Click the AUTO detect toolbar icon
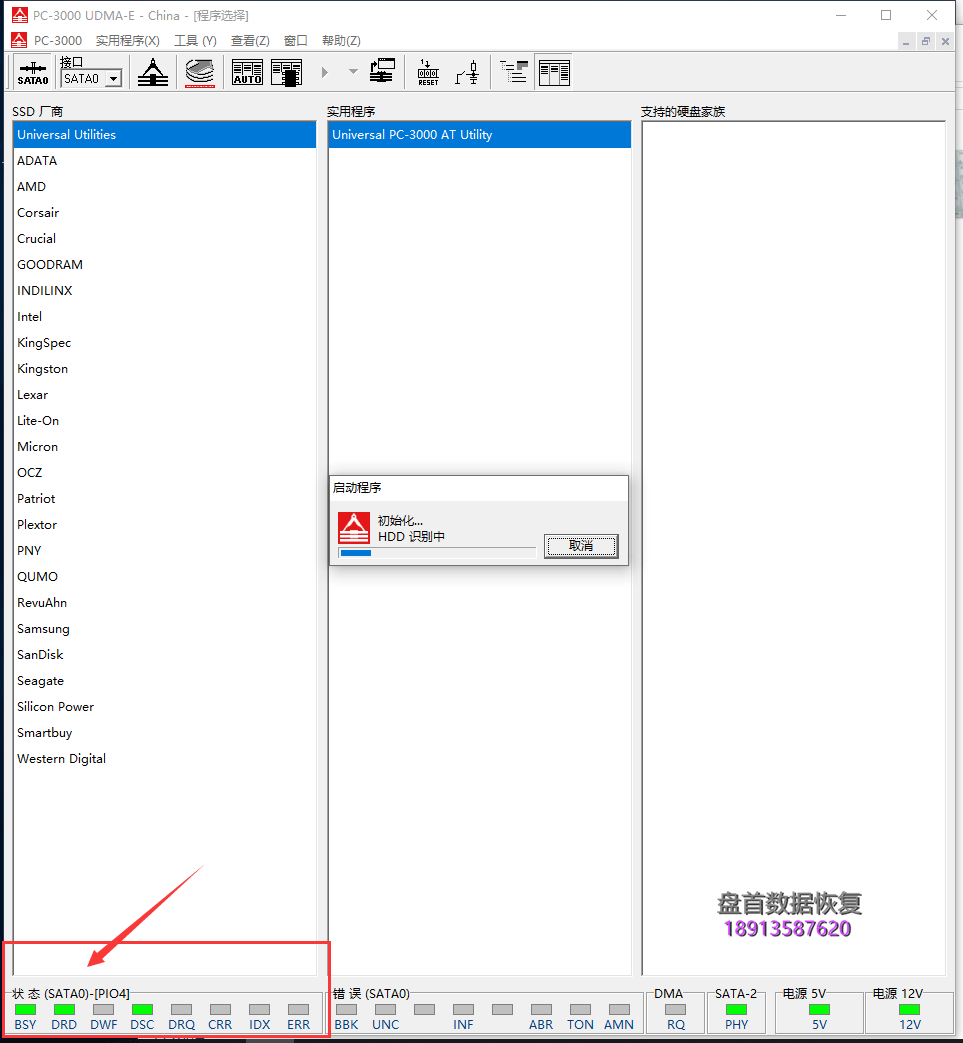This screenshot has width=963, height=1043. (247, 73)
